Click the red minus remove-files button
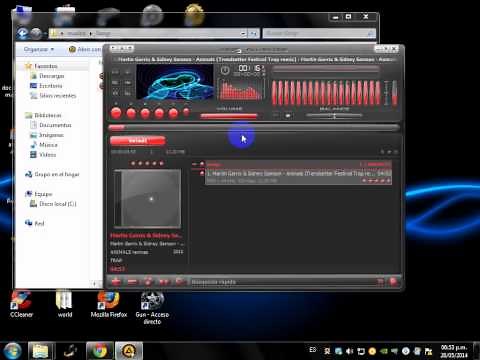 pyautogui.click(x=132, y=282)
